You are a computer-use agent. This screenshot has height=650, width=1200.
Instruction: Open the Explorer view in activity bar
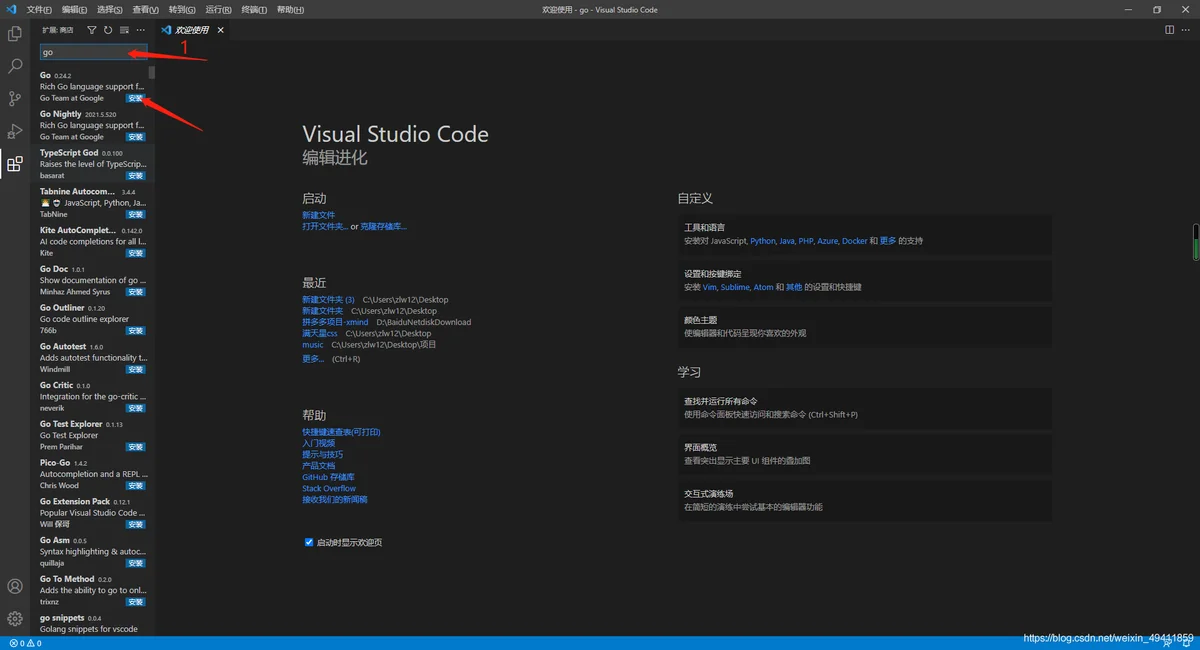pyautogui.click(x=15, y=34)
